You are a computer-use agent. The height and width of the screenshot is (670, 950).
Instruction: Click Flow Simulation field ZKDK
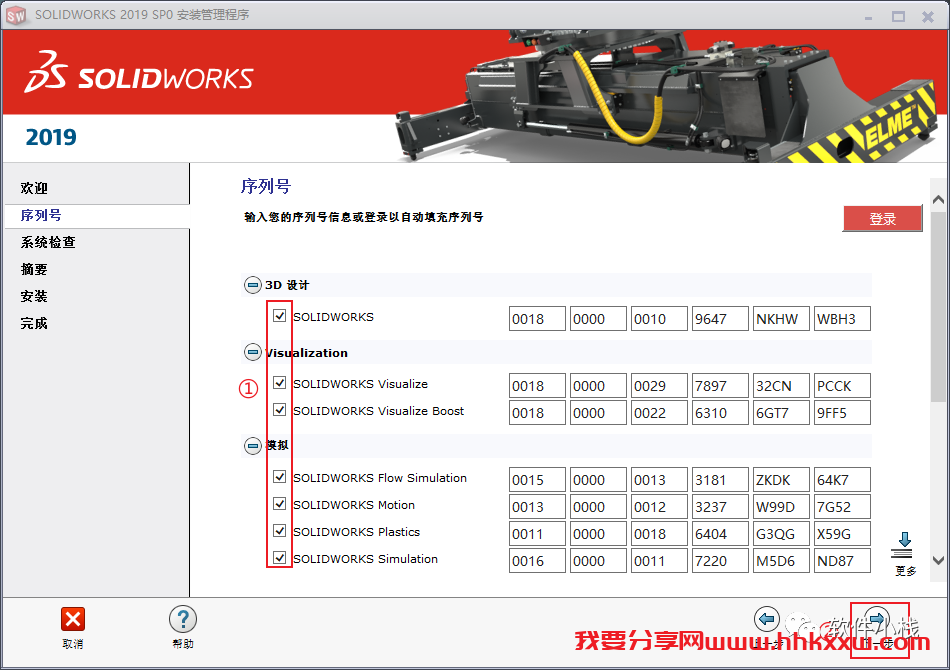click(x=782, y=480)
